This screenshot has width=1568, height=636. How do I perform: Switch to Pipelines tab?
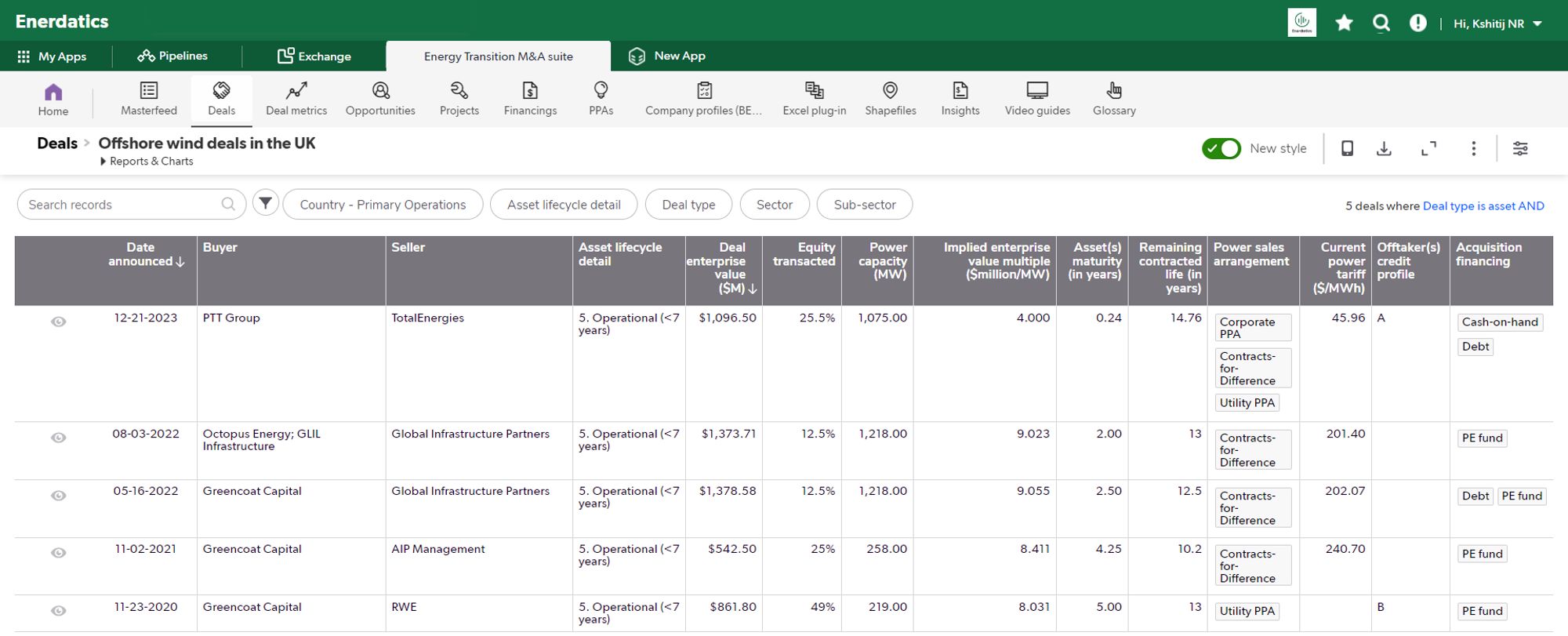pos(172,56)
